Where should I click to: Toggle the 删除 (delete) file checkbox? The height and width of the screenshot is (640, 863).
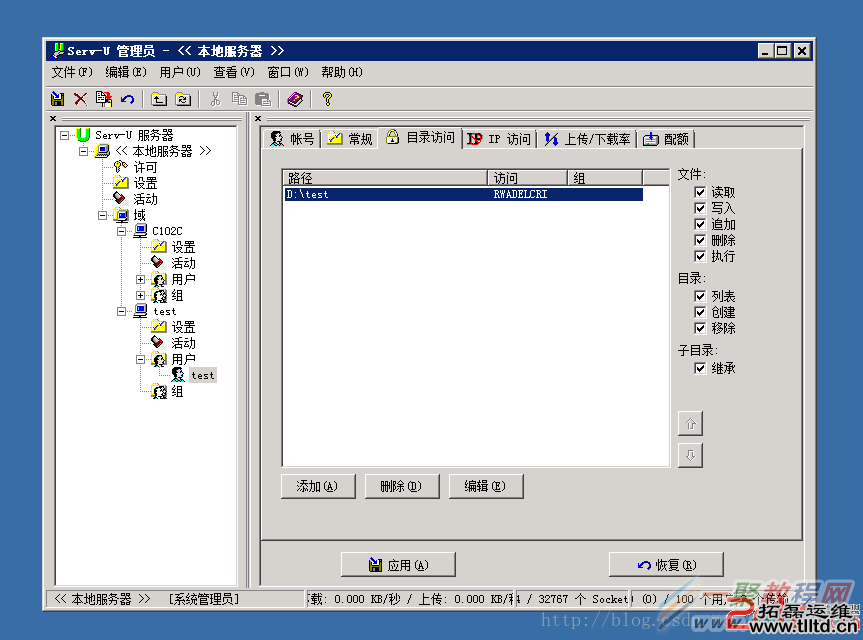point(700,240)
